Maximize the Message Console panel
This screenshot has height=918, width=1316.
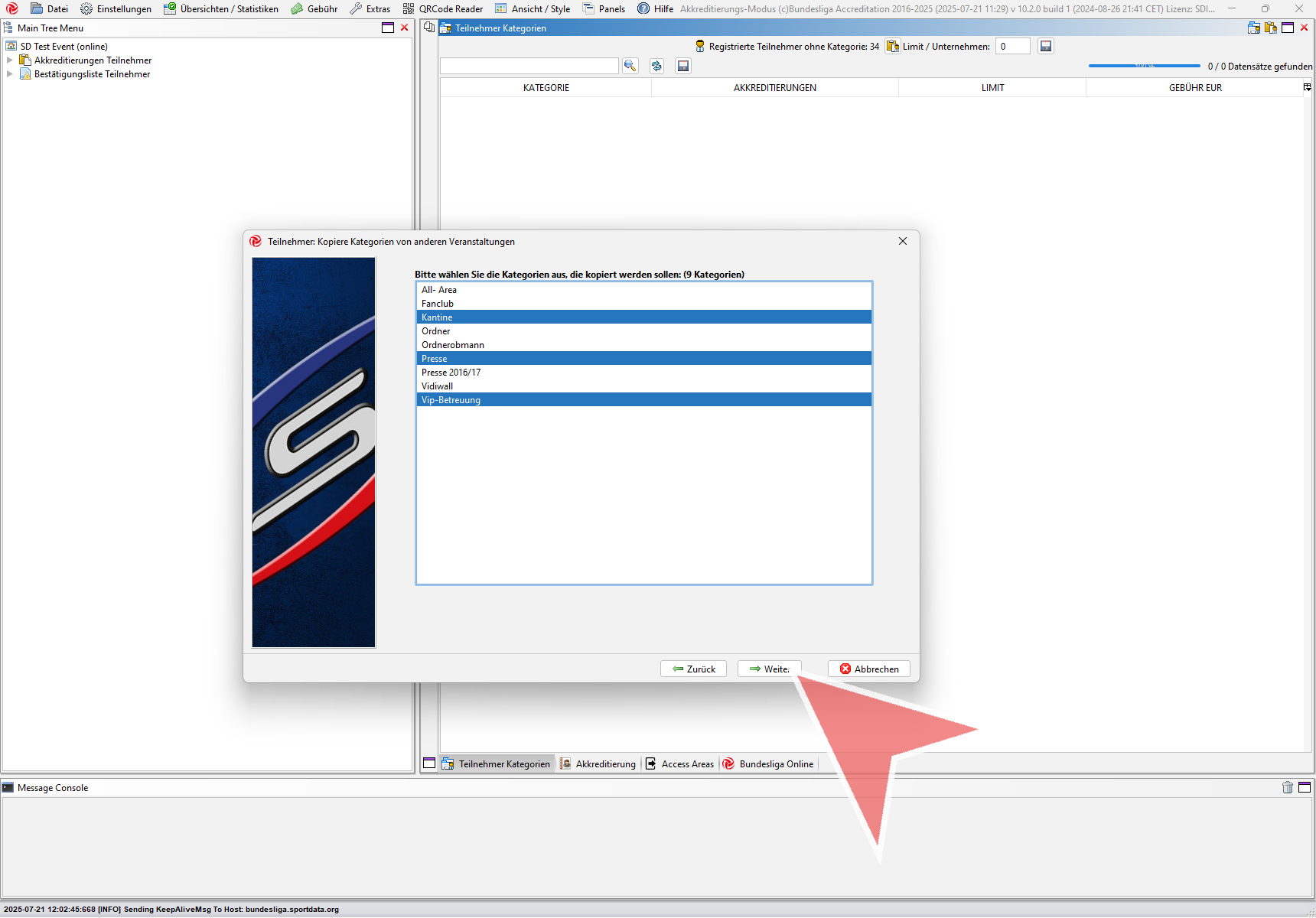[1305, 787]
